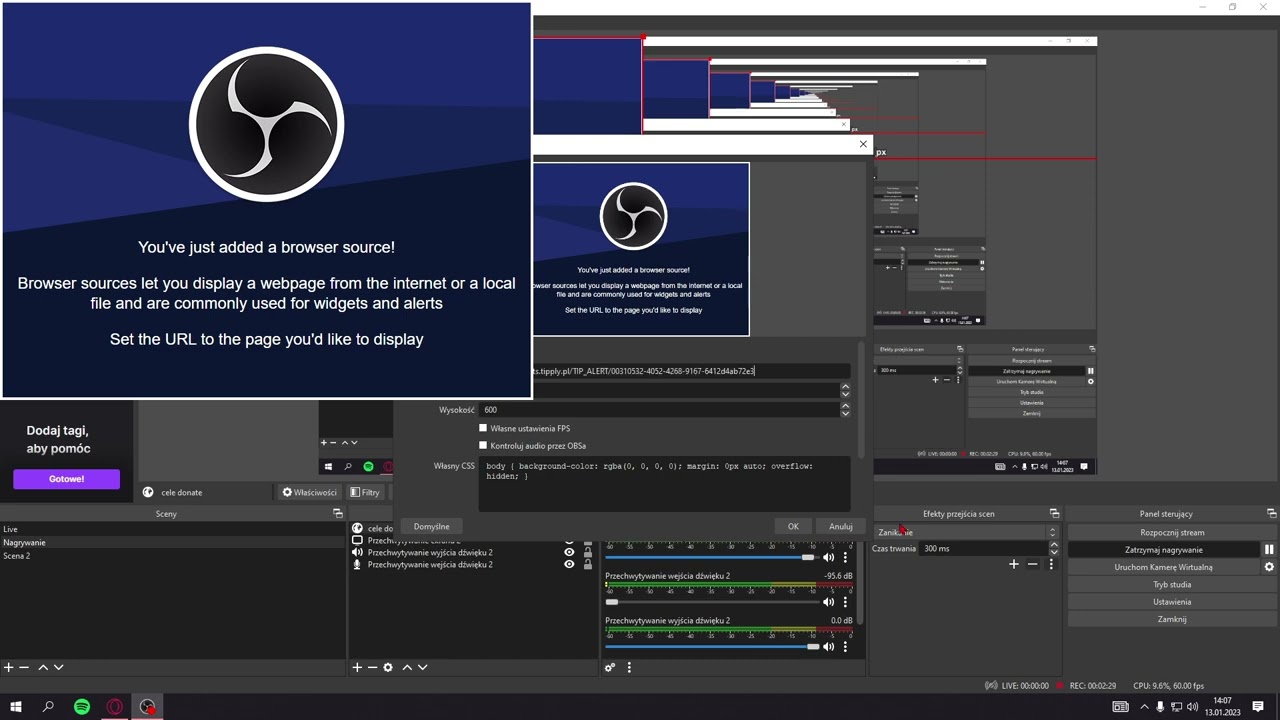
Task: Open source properties gear in sources toolbar
Action: click(388, 667)
